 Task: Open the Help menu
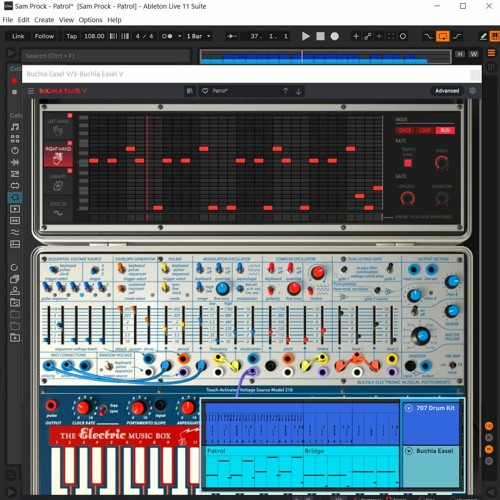tap(114, 20)
